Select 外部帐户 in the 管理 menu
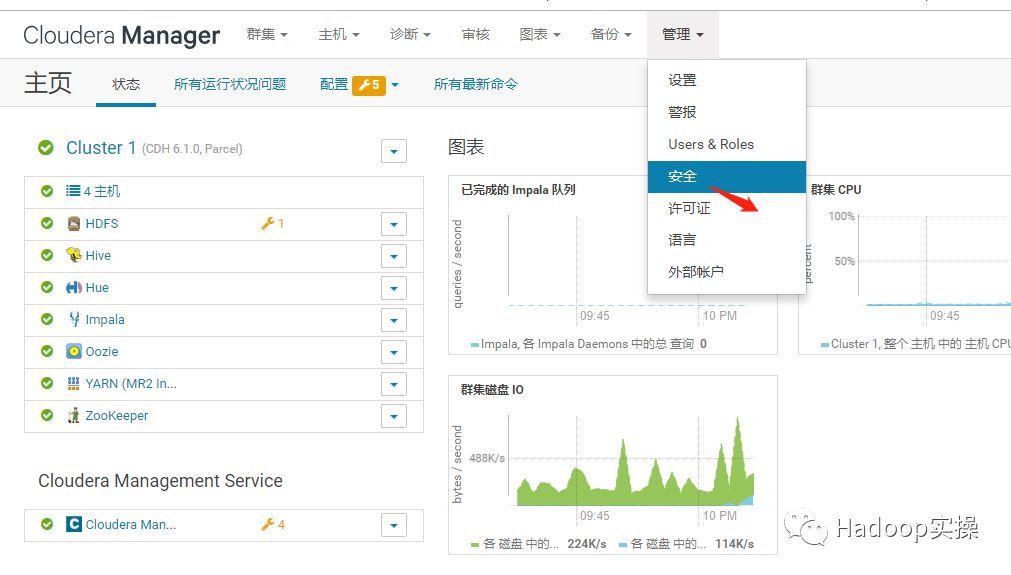 [x=727, y=272]
